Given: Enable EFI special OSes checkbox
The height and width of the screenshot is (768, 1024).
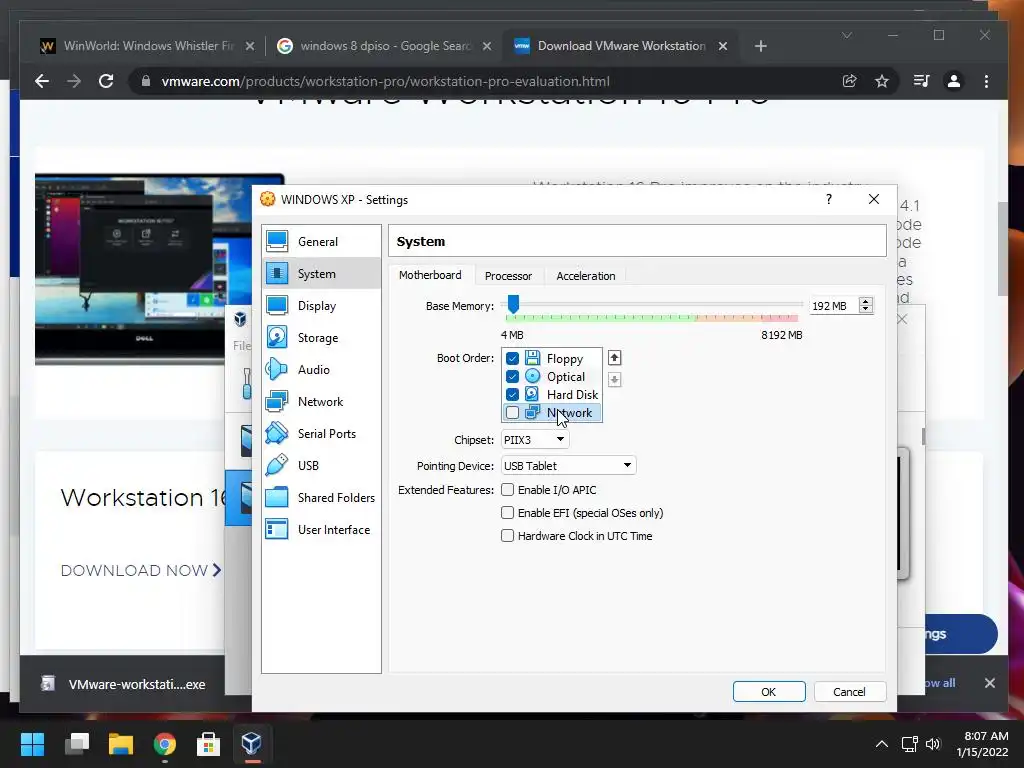Looking at the screenshot, I should (x=507, y=513).
